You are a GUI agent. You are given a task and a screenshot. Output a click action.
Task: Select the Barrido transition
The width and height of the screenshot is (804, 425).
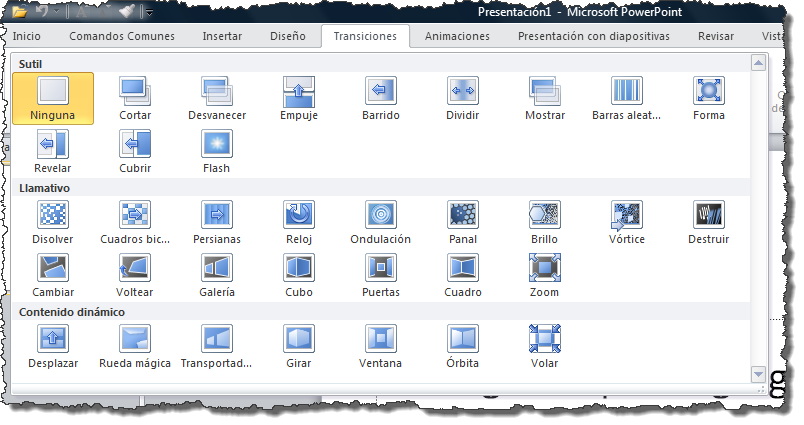(381, 98)
